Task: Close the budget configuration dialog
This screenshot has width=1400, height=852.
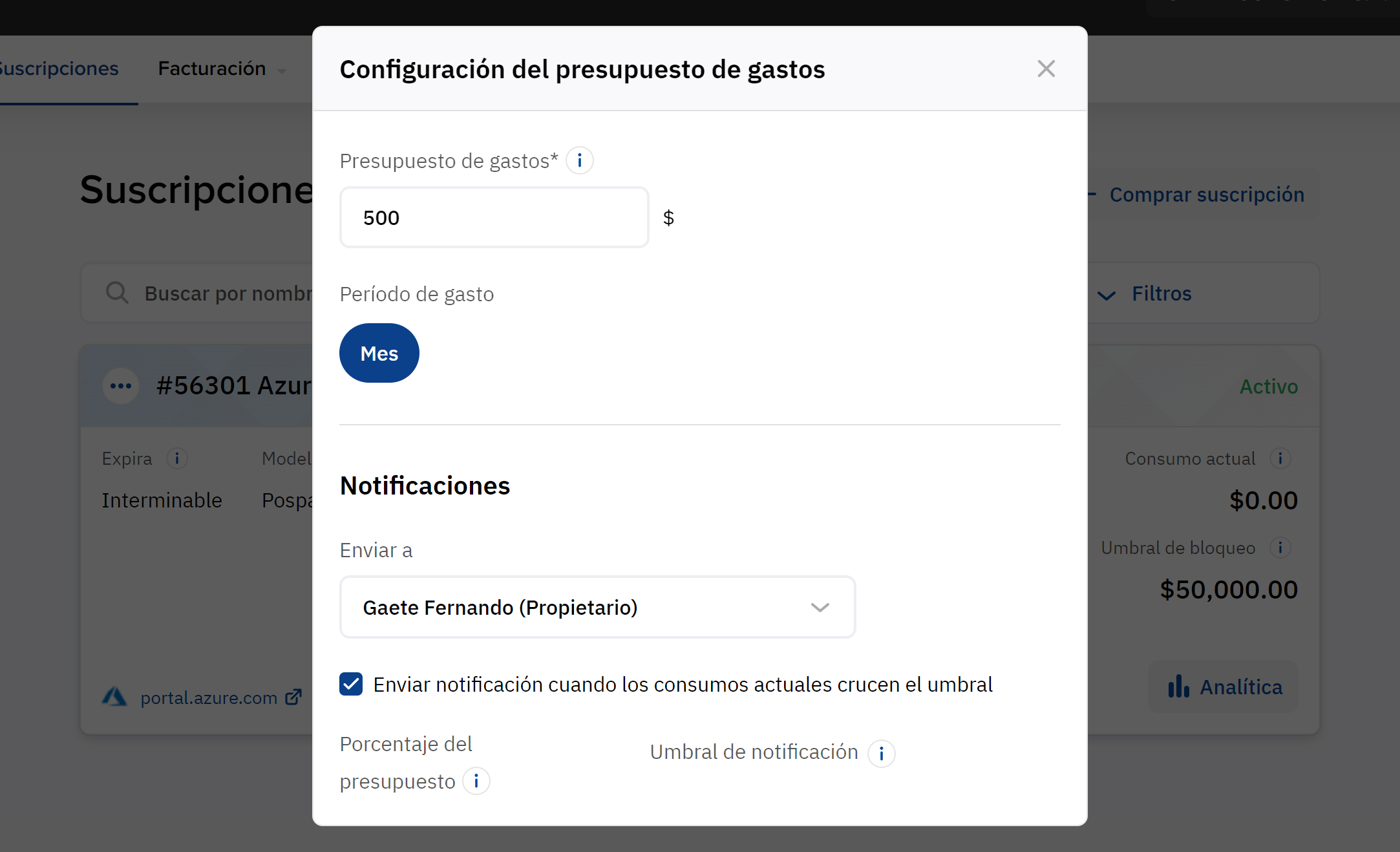Action: (1046, 69)
